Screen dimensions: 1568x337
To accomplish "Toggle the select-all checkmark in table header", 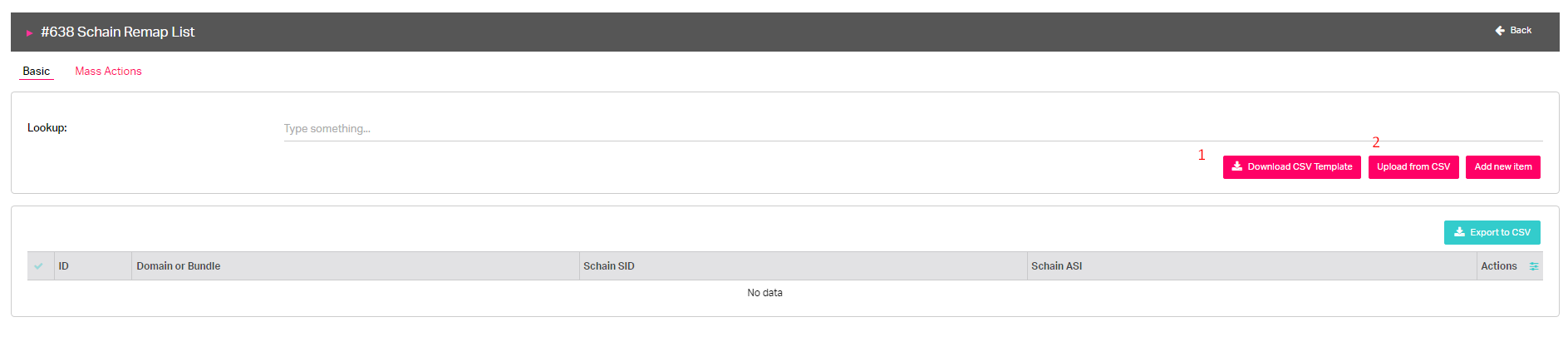I will (x=38, y=266).
